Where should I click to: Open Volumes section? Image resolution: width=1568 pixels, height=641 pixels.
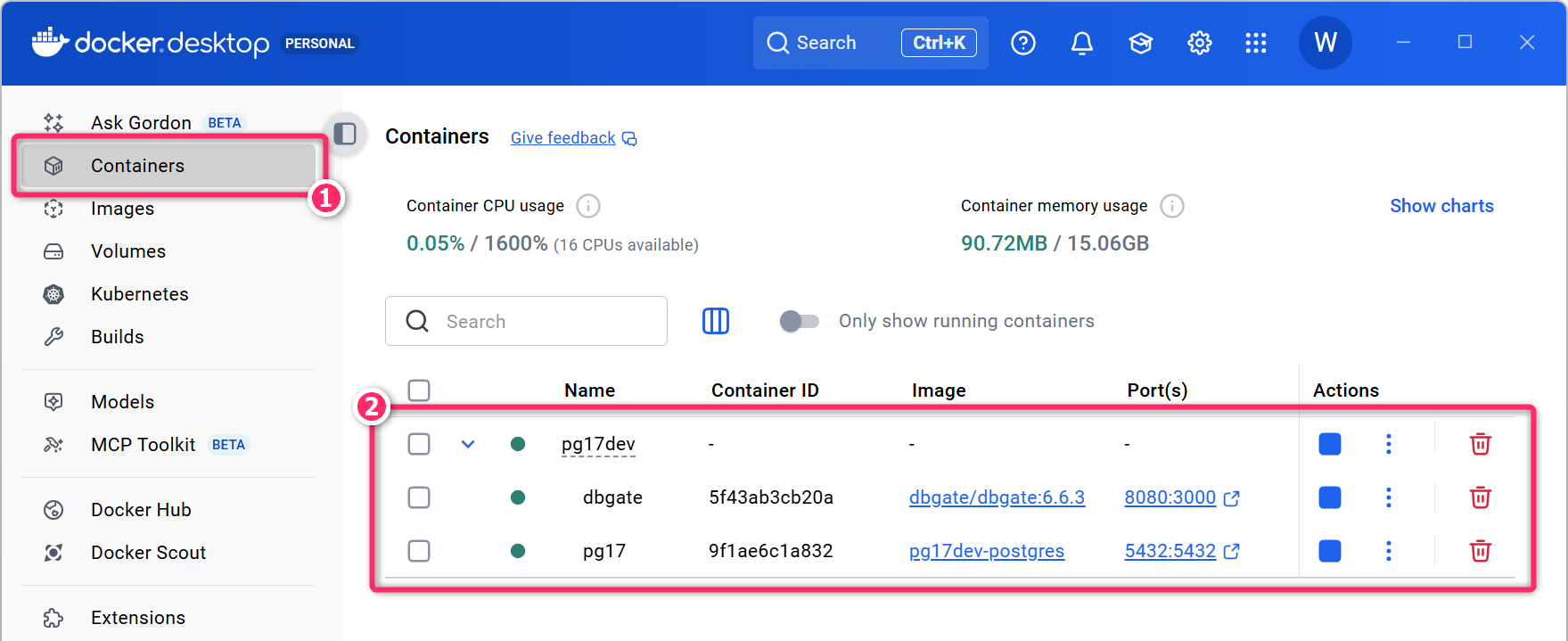pos(127,251)
